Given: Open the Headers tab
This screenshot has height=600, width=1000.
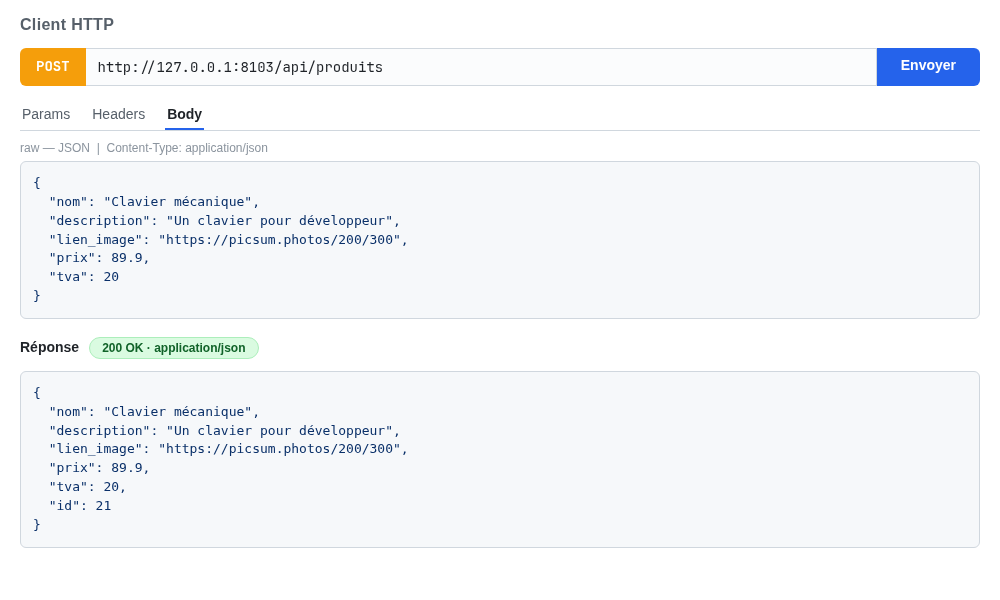Looking at the screenshot, I should [119, 114].
